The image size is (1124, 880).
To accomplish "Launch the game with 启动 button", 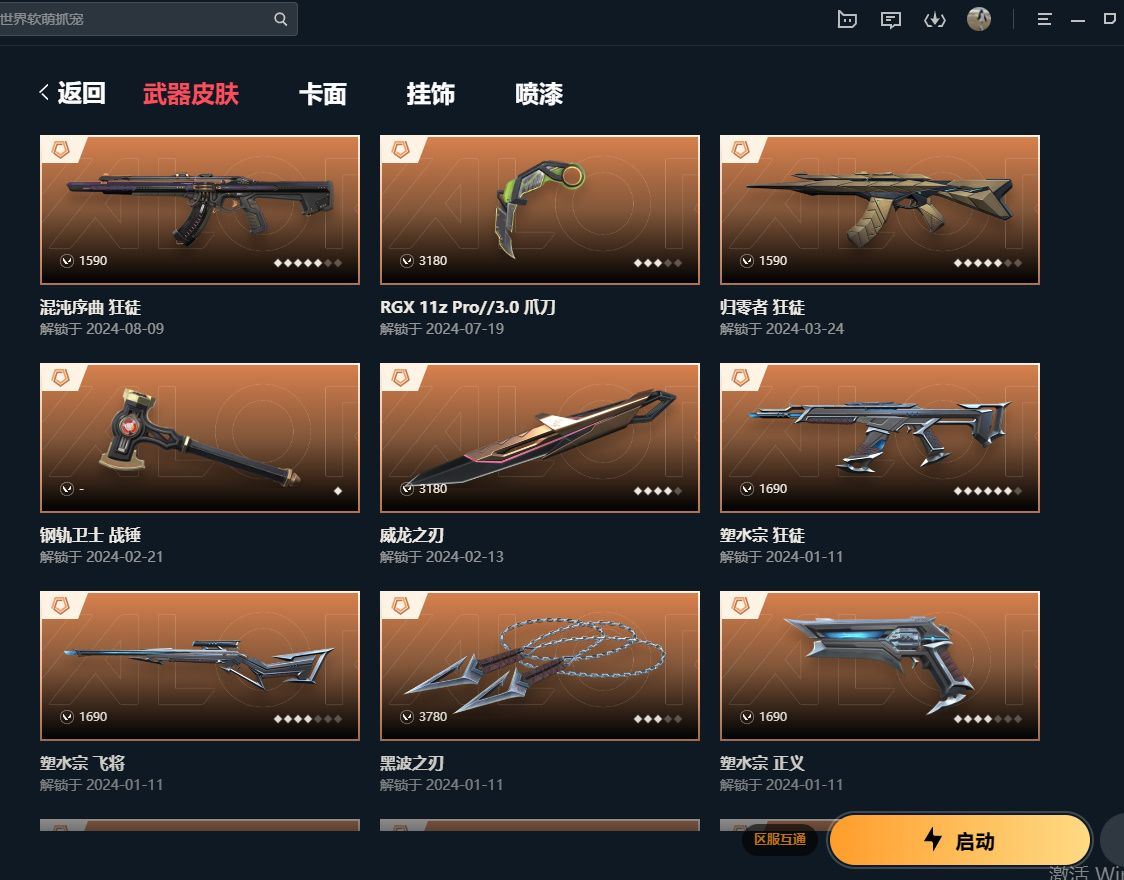I will (960, 839).
